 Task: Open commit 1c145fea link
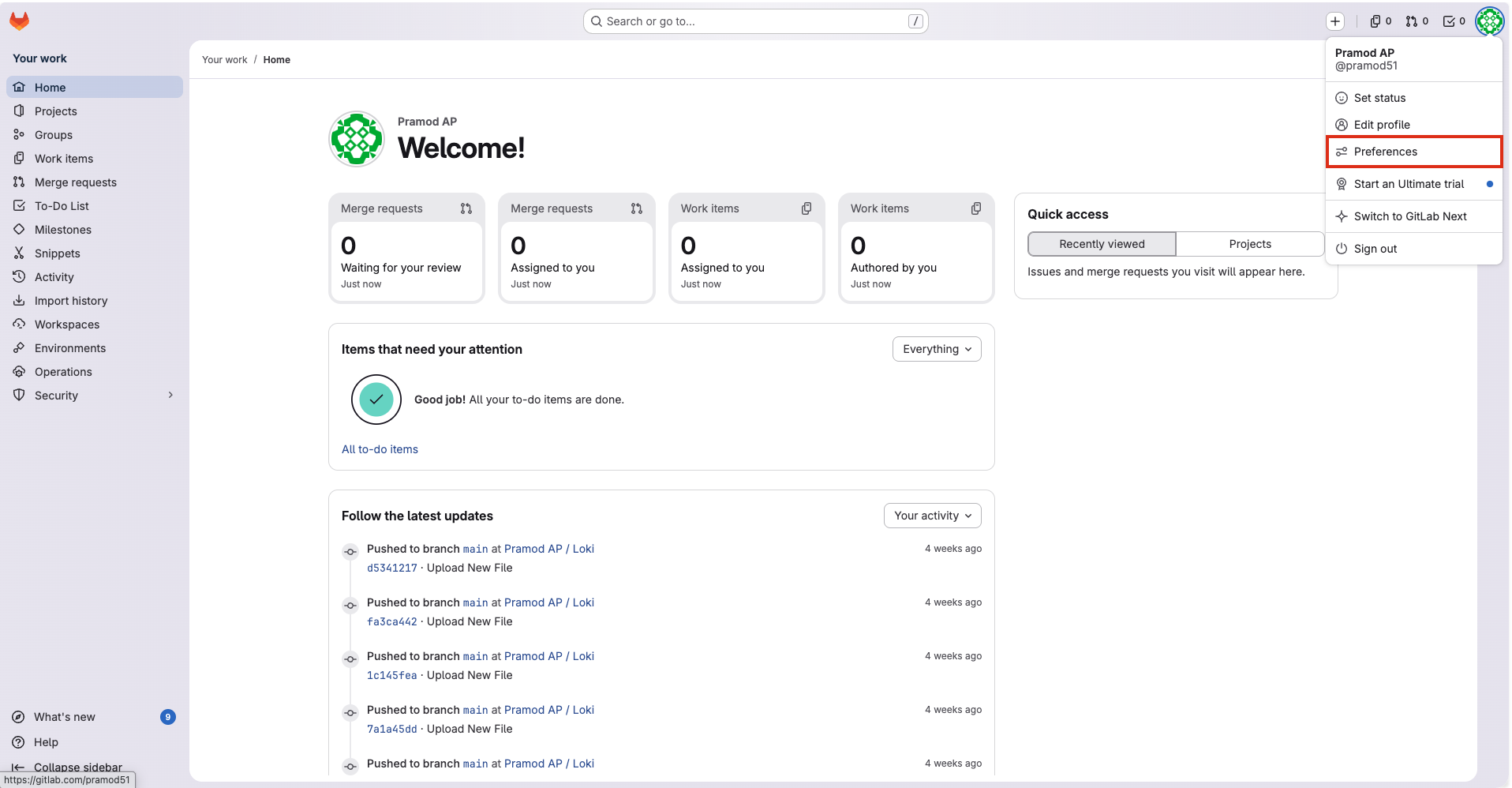point(392,675)
